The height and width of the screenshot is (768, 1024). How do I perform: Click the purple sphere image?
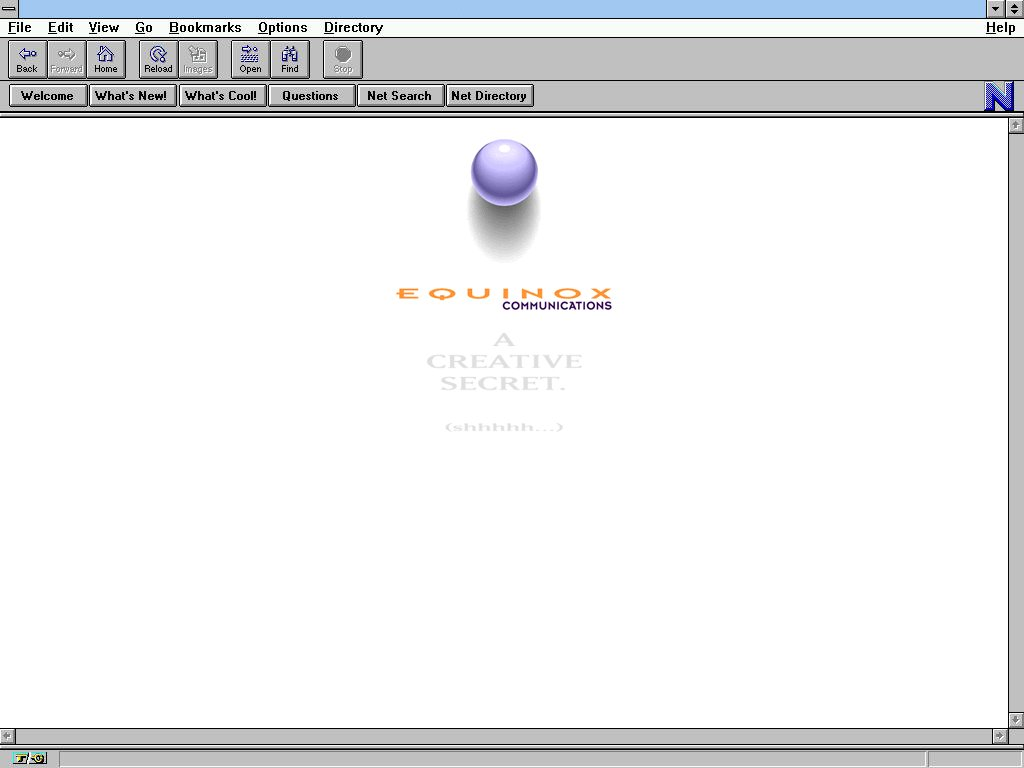504,173
